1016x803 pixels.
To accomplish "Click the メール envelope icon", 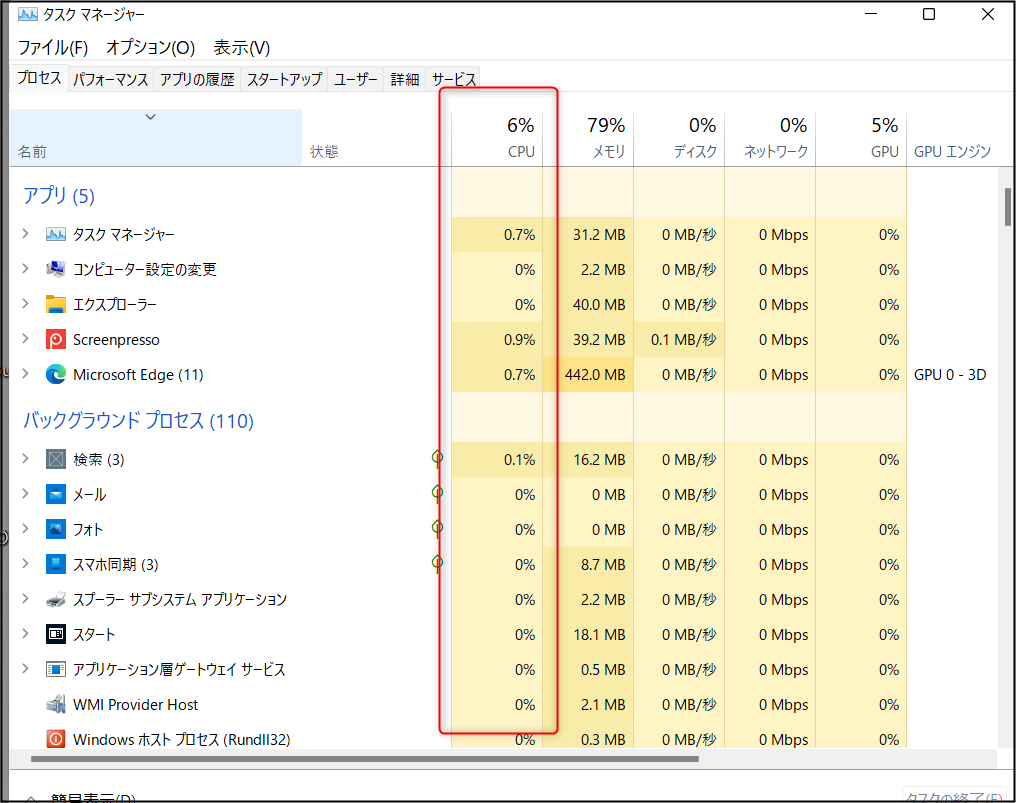I will tap(56, 495).
